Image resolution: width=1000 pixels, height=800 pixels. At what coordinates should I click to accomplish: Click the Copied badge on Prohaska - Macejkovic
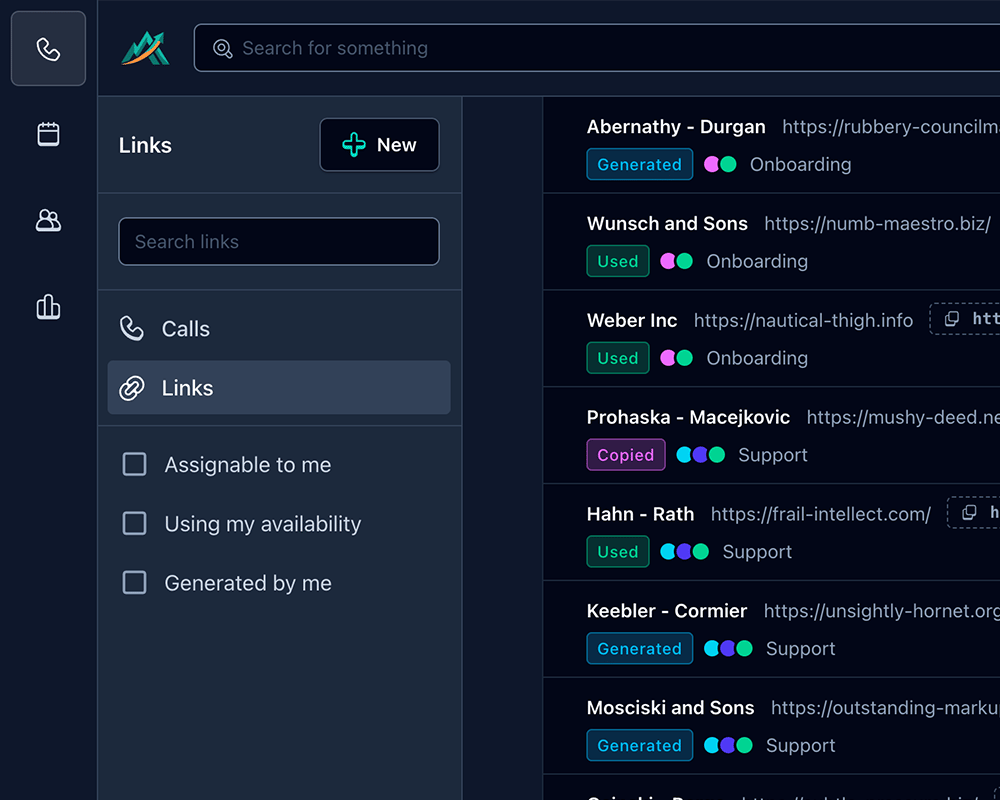[x=626, y=455]
